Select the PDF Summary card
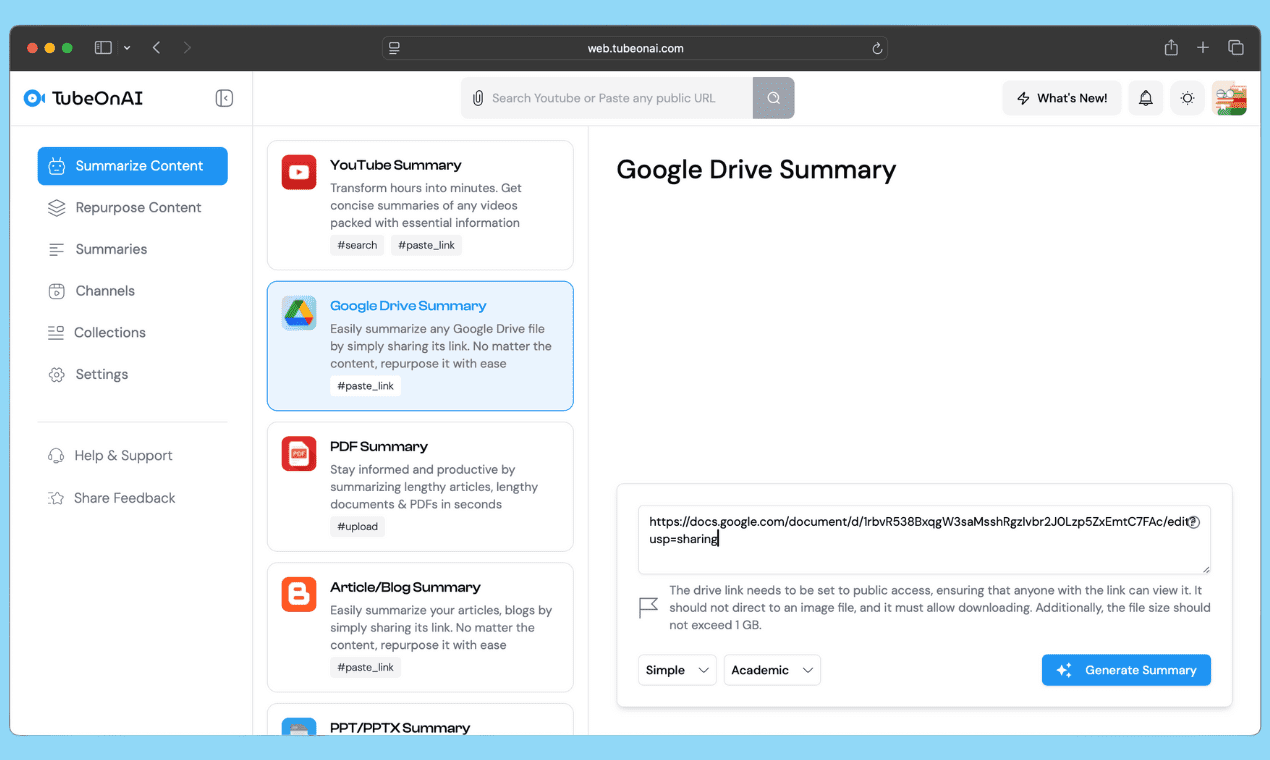 point(420,487)
